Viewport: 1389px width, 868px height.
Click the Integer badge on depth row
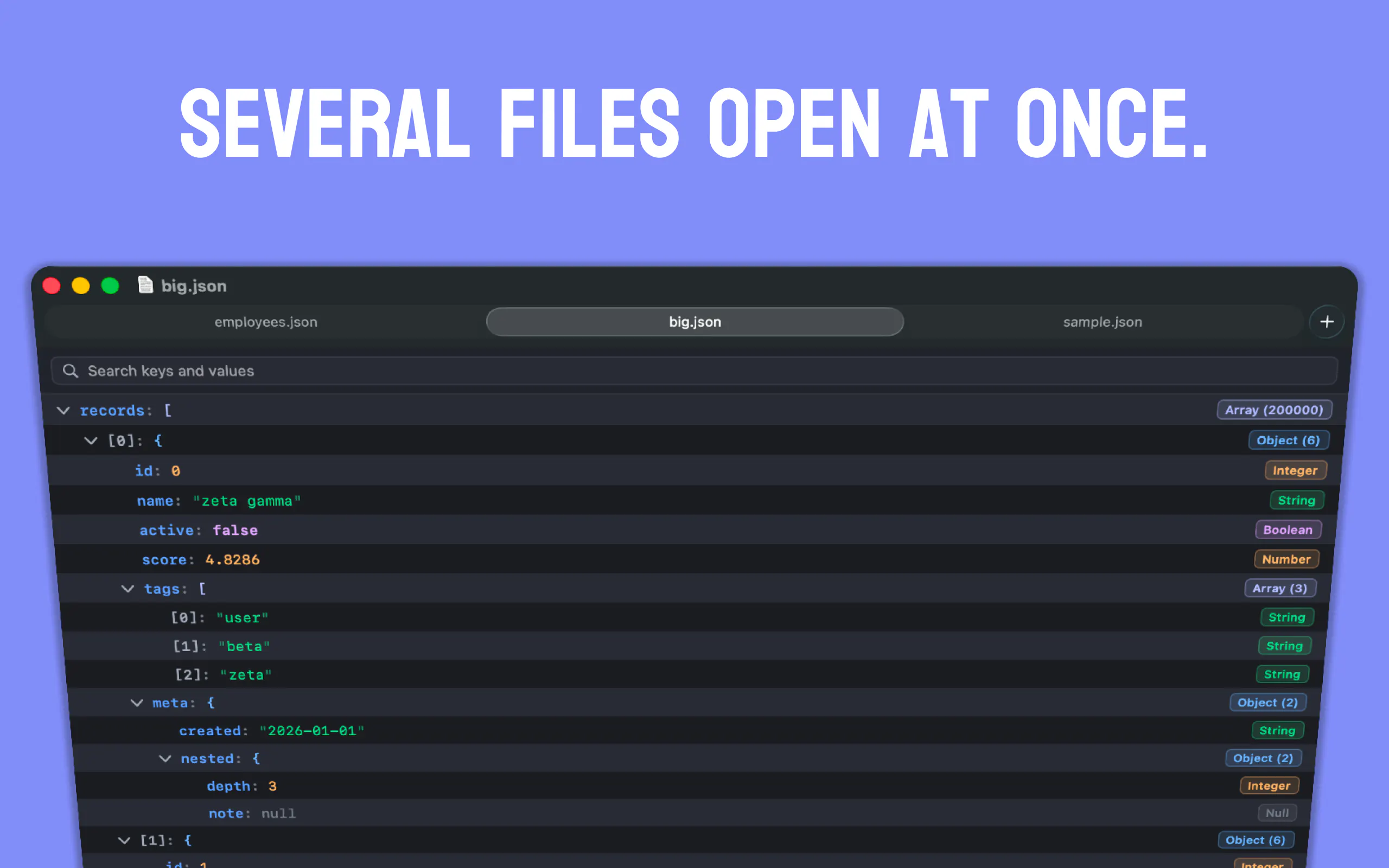(x=1269, y=786)
